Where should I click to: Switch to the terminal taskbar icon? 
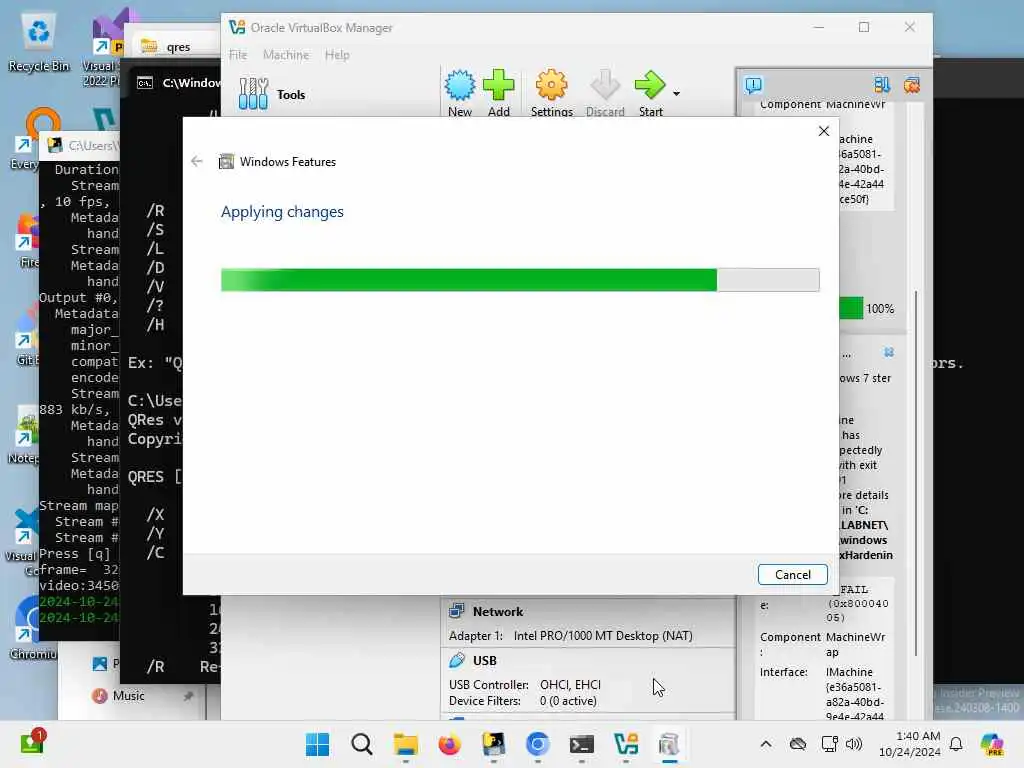(x=581, y=744)
